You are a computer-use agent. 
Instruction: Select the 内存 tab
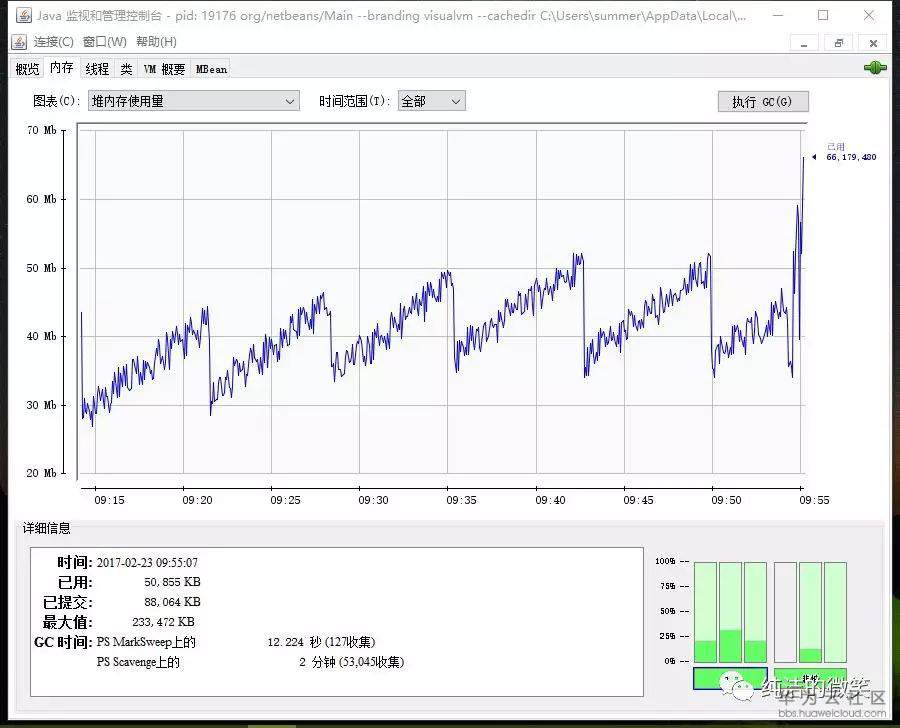tap(61, 68)
